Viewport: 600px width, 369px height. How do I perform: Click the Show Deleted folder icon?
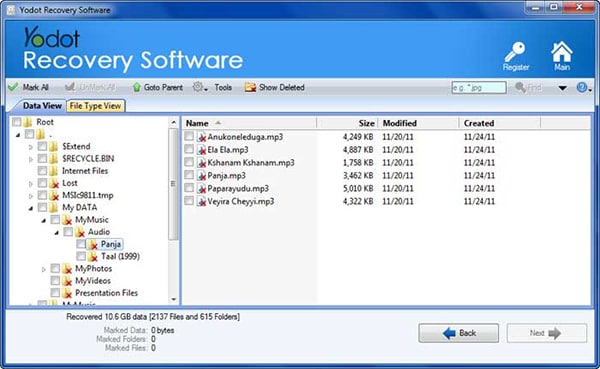click(x=250, y=87)
